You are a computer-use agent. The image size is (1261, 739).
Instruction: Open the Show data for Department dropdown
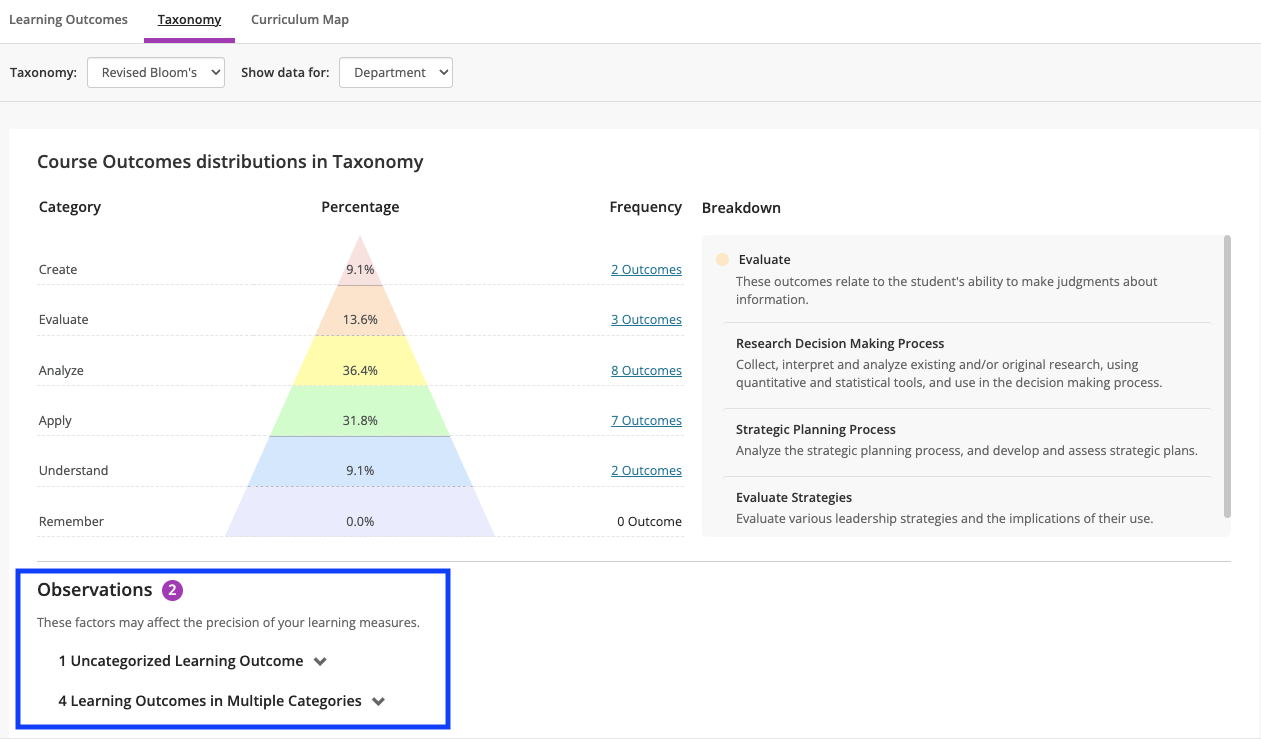[396, 73]
